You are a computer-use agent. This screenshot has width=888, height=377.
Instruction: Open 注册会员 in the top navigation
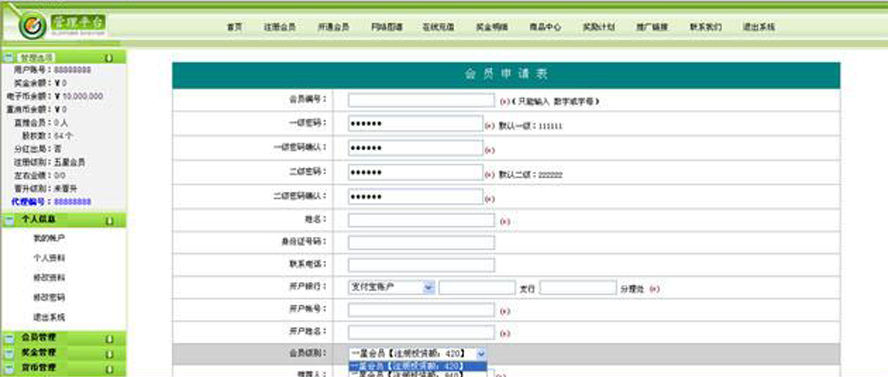pos(279,27)
